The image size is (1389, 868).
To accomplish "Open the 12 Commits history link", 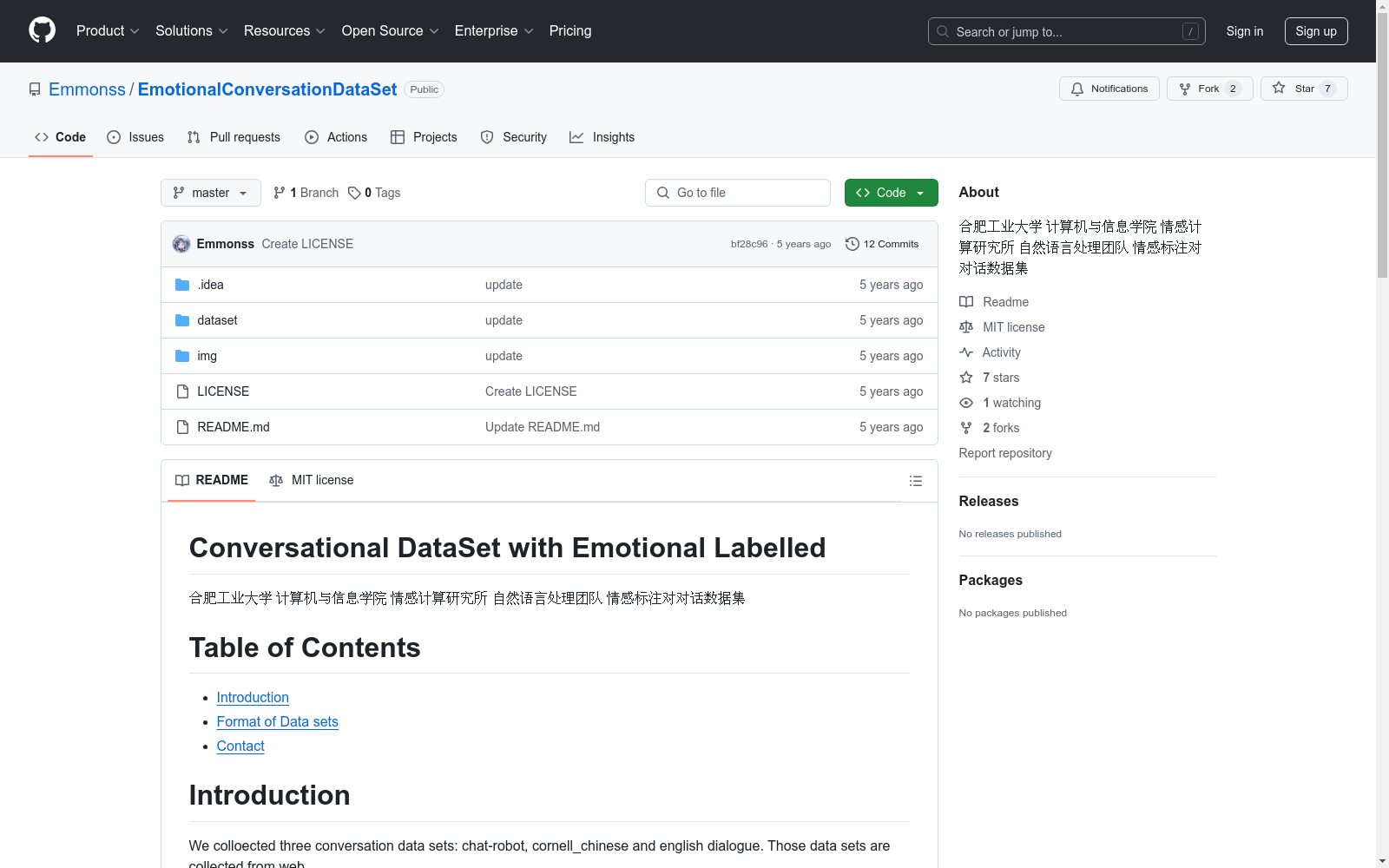I will [x=882, y=244].
